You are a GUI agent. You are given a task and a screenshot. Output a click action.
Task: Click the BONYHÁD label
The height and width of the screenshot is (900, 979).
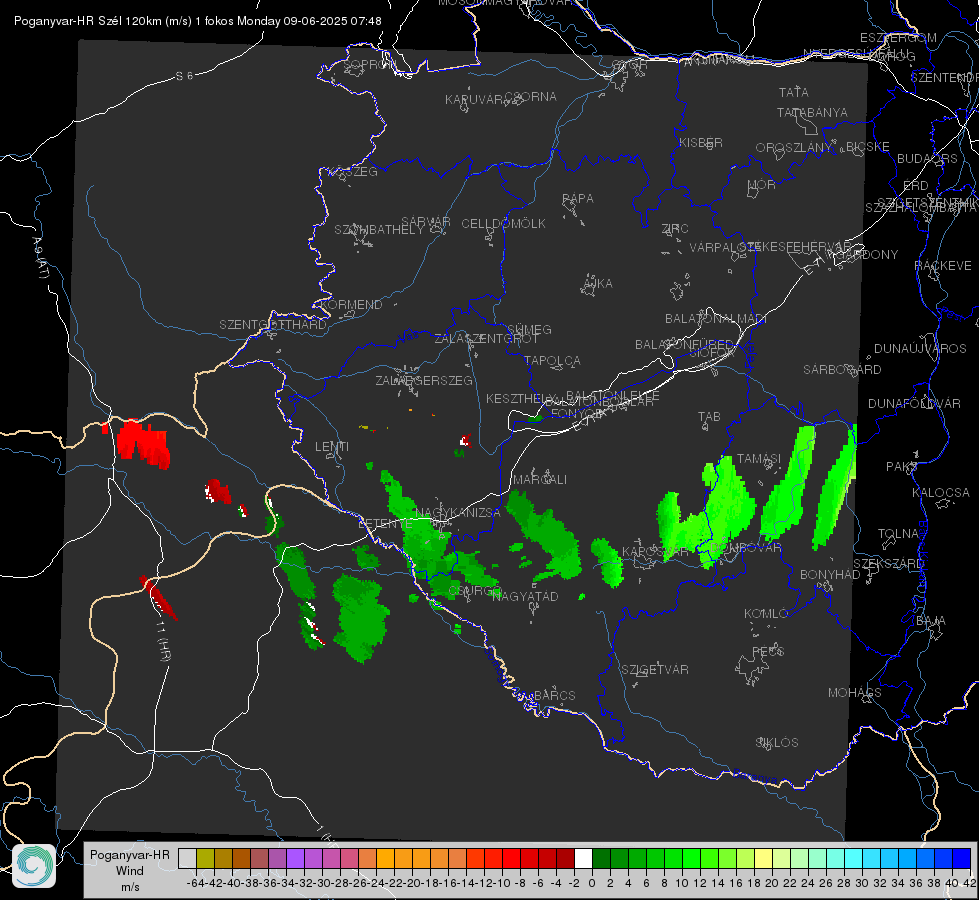(x=830, y=575)
